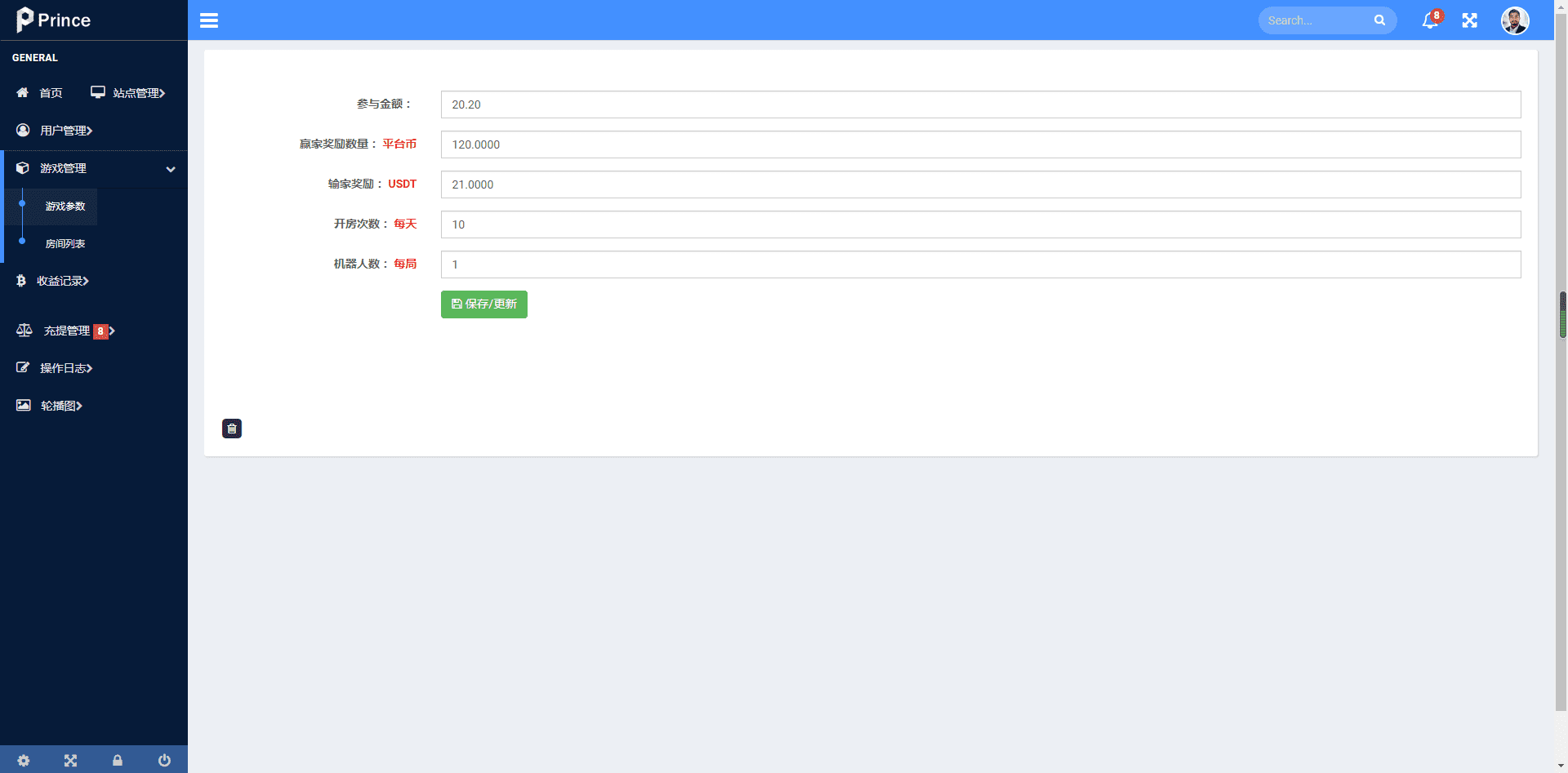
Task: Click the Prince logo link
Action: coord(54,20)
